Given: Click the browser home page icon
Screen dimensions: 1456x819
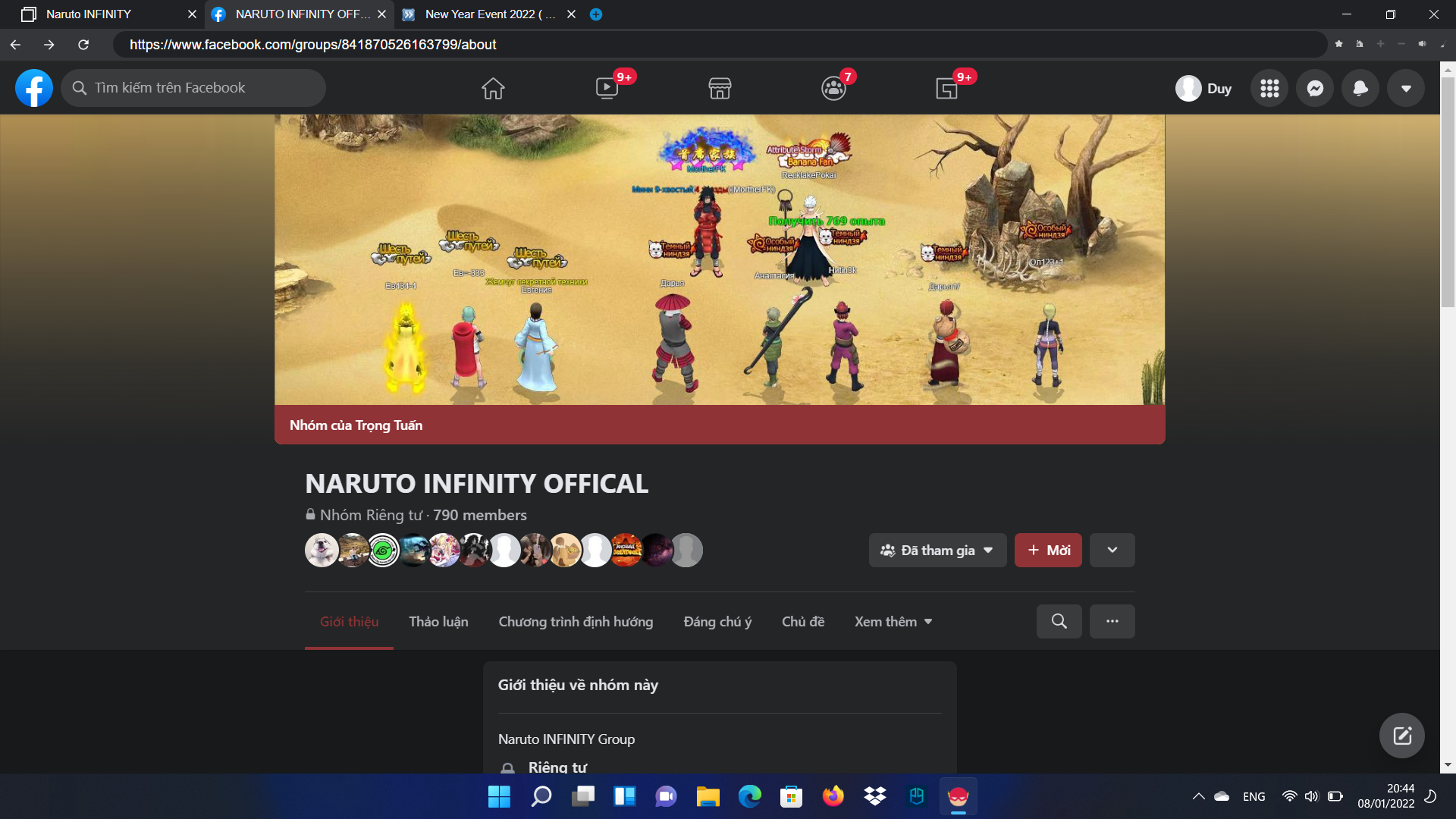Looking at the screenshot, I should click(x=1360, y=44).
